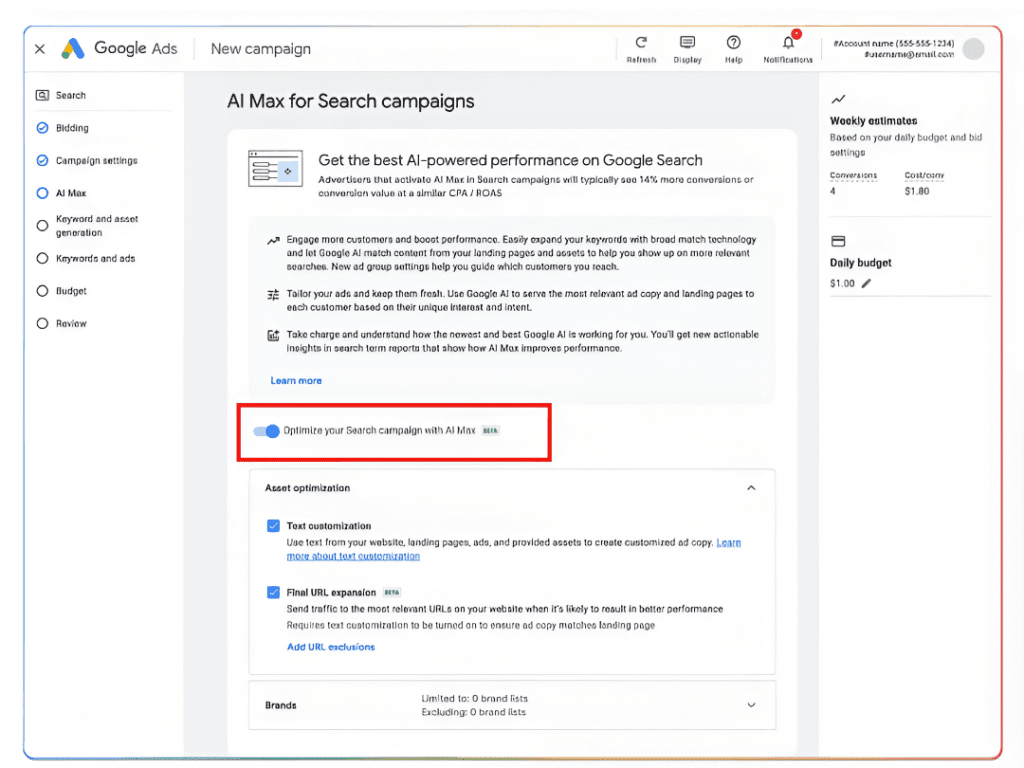Click the Conversions estimate label

[x=853, y=176]
